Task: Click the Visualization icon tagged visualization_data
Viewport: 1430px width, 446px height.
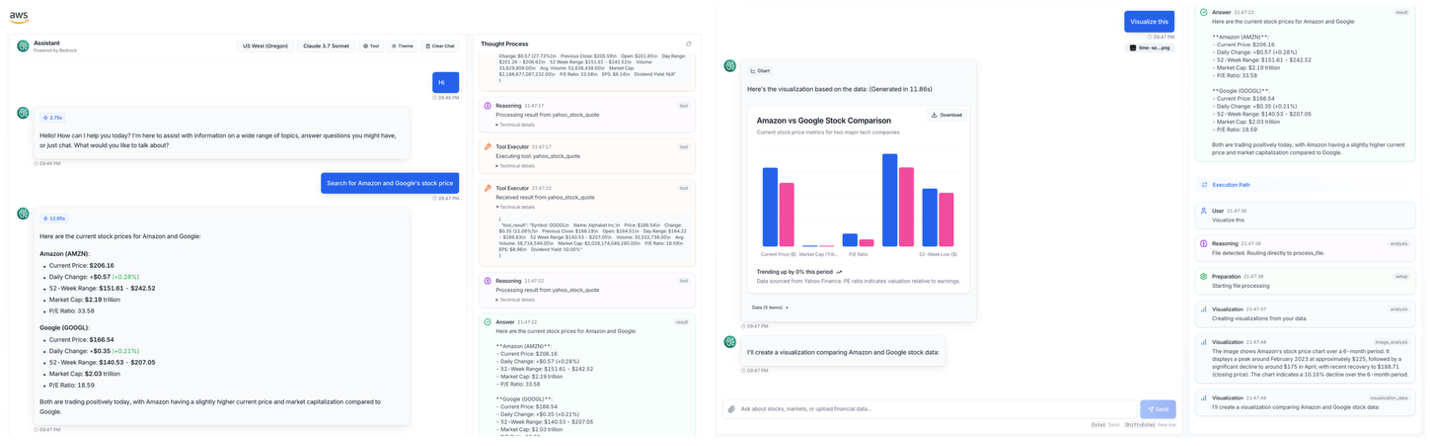Action: pos(1204,397)
